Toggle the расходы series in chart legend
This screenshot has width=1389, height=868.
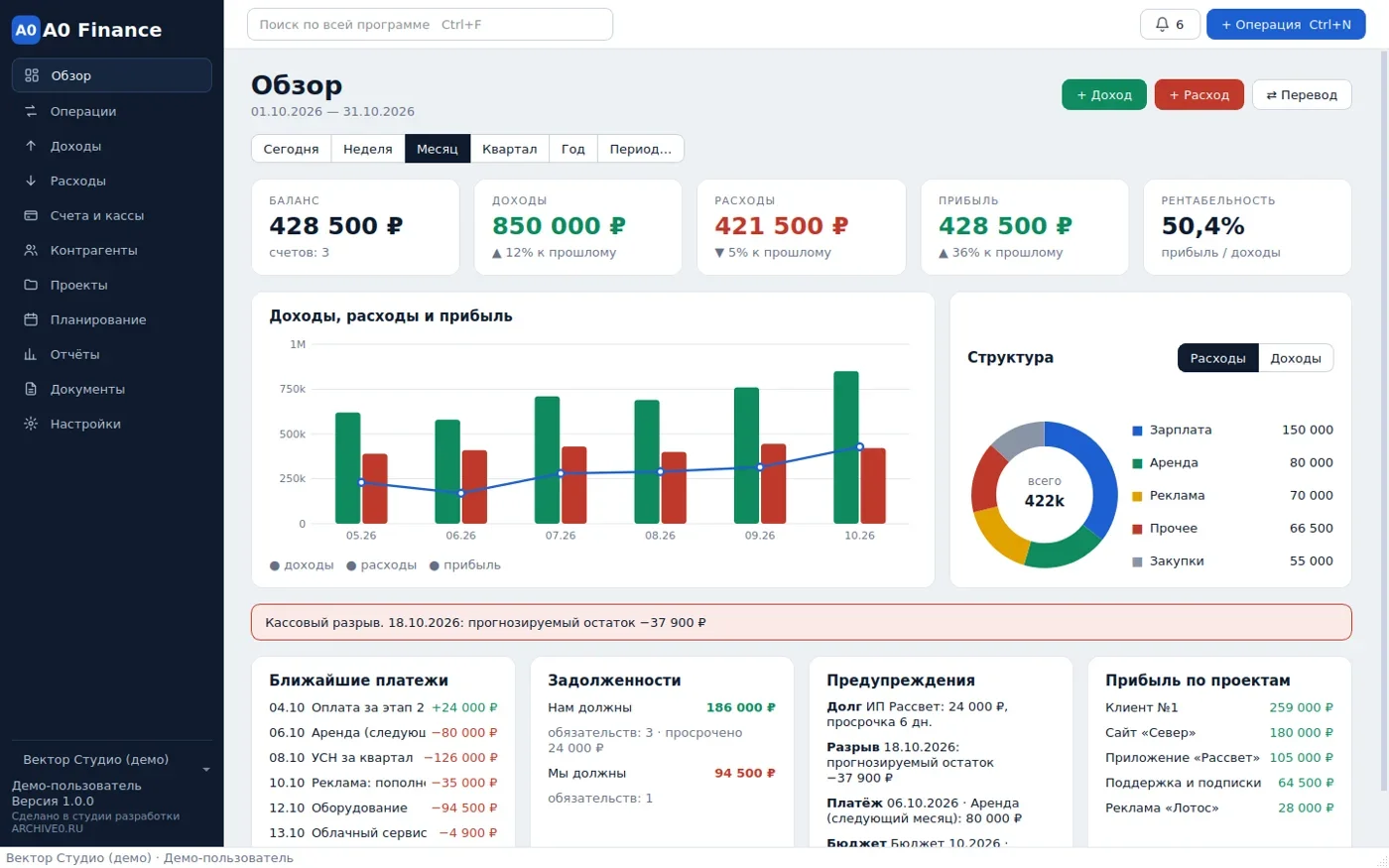[x=381, y=565]
